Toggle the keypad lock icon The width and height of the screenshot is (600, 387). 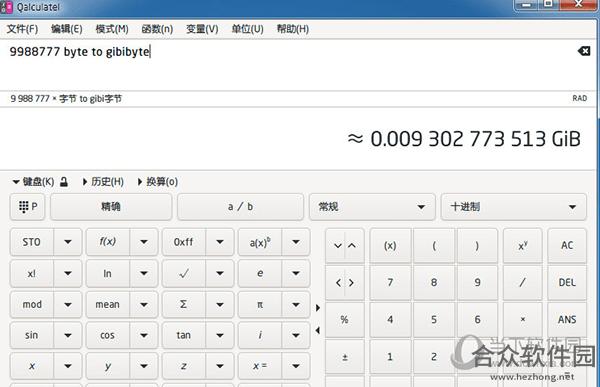pos(64,182)
